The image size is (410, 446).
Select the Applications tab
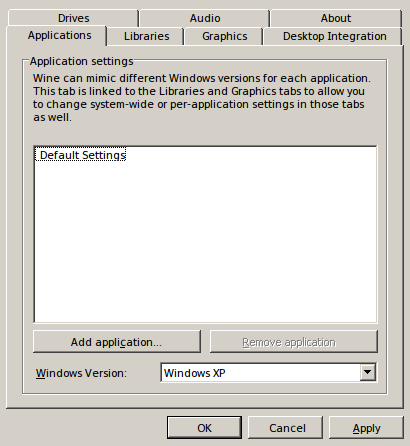[59, 35]
